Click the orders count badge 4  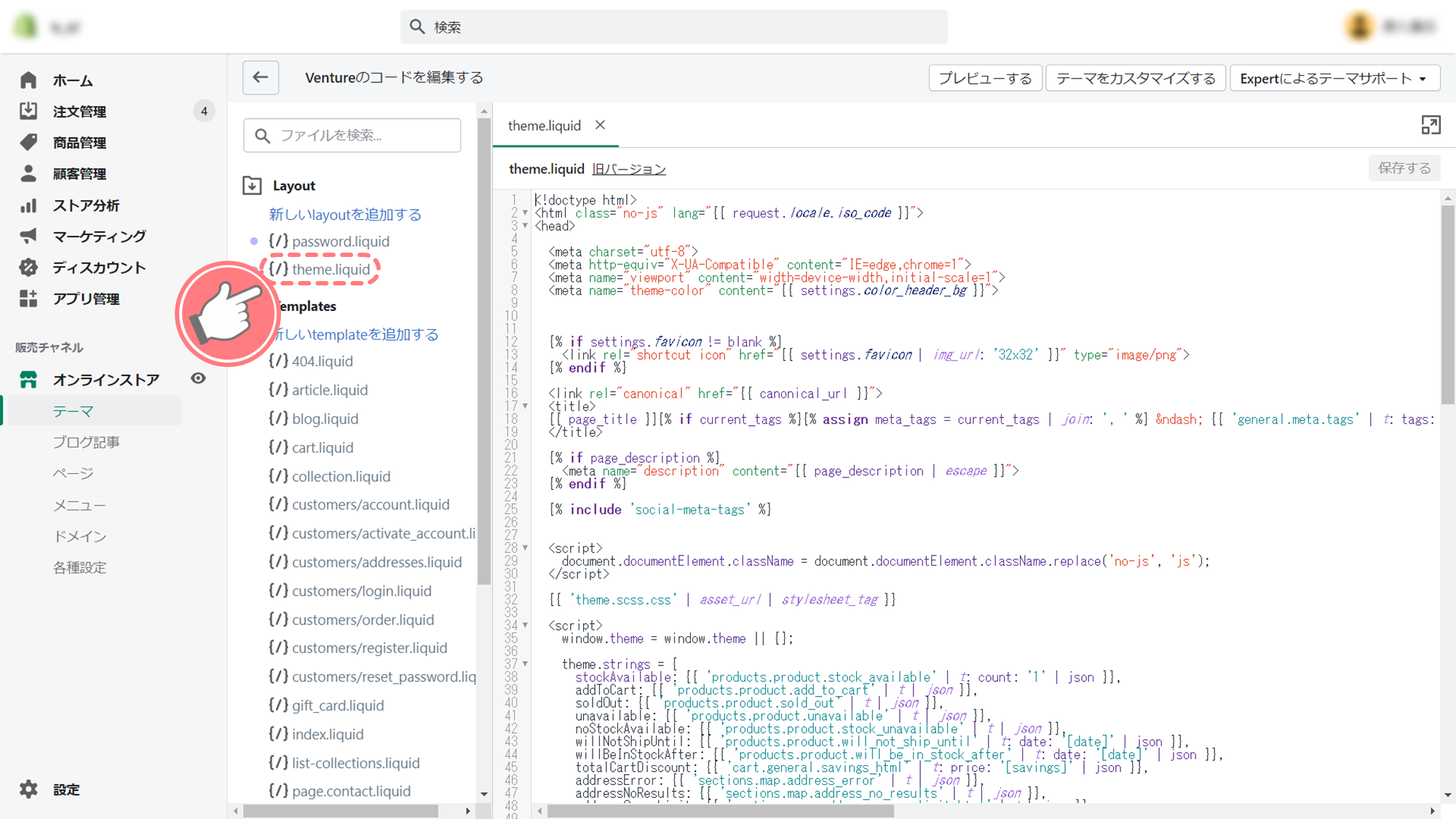(204, 111)
